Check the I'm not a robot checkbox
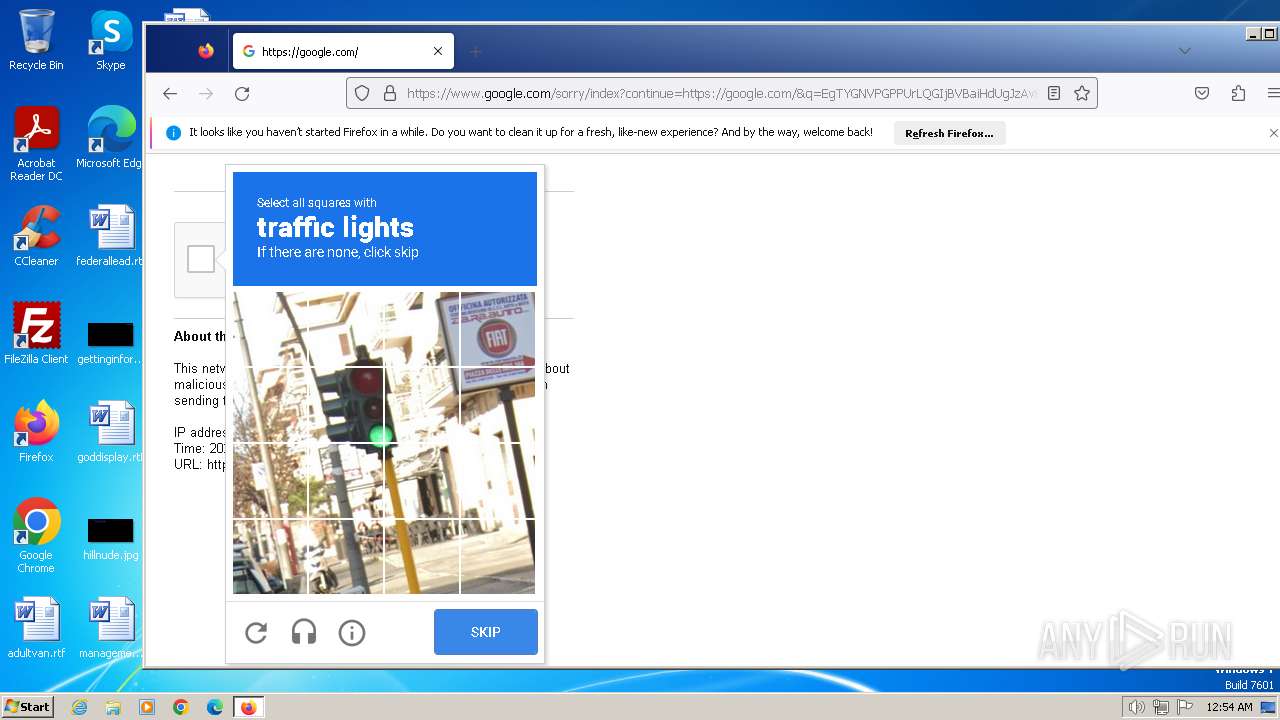 pos(201,259)
